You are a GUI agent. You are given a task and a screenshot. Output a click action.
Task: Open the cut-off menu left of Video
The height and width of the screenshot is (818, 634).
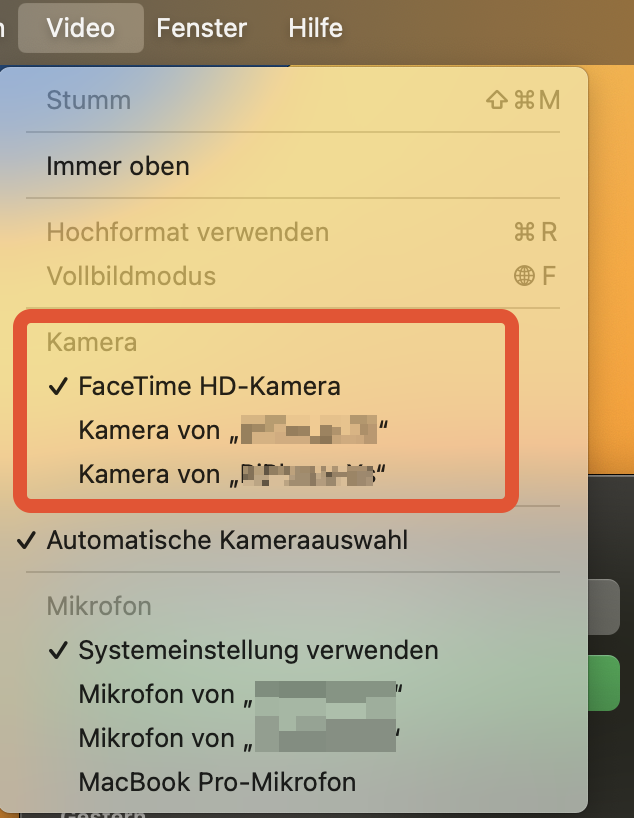(4, 28)
